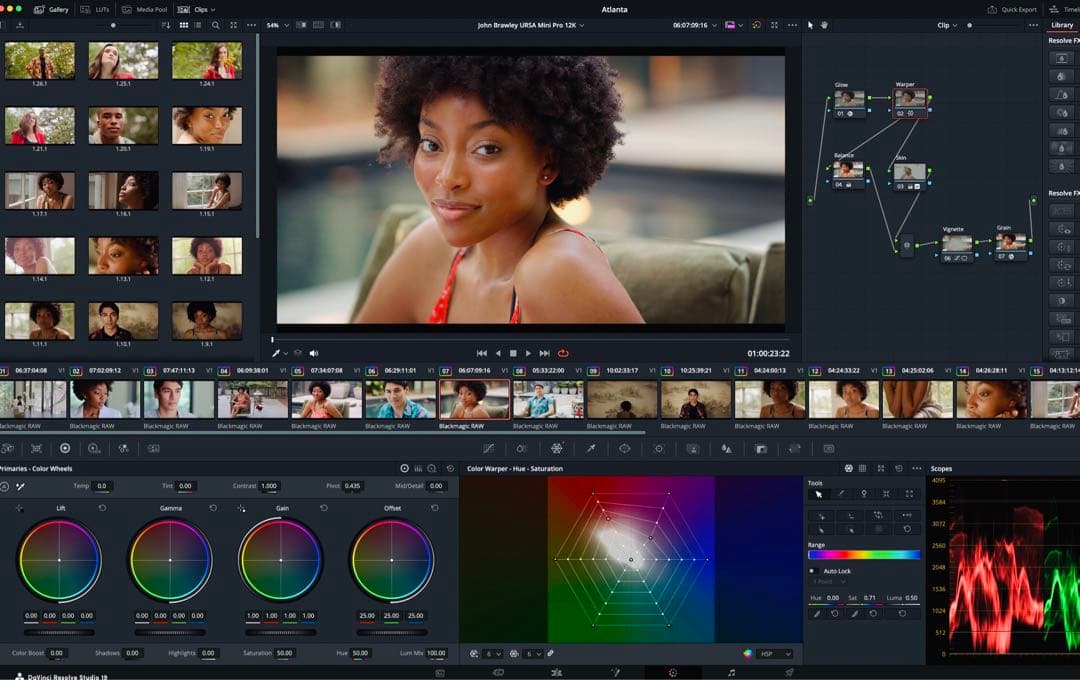Open the Power Windows palette
This screenshot has width=1080, height=680.
(x=625, y=449)
